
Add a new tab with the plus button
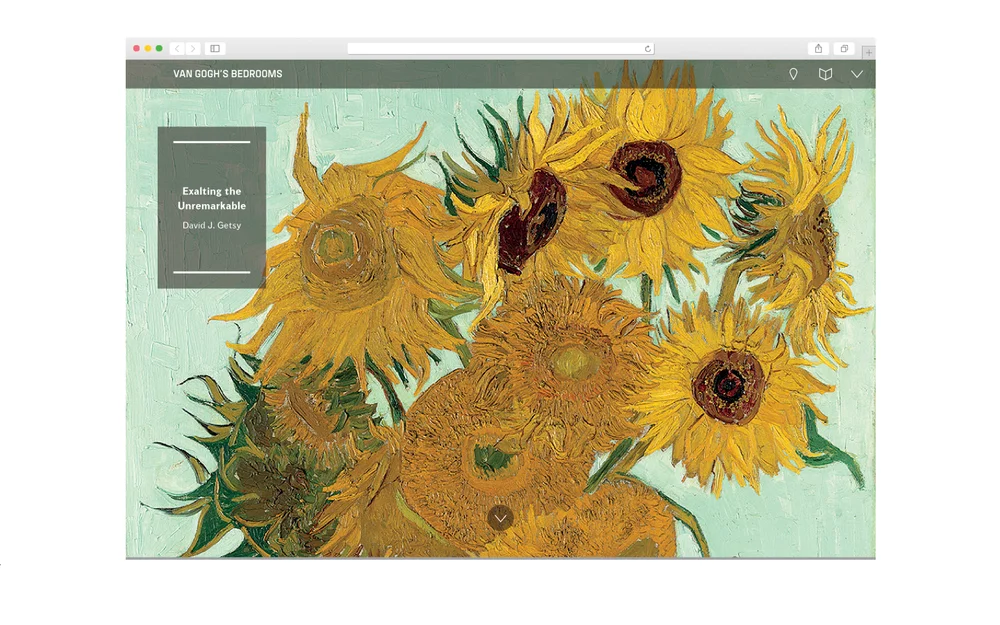[x=869, y=52]
